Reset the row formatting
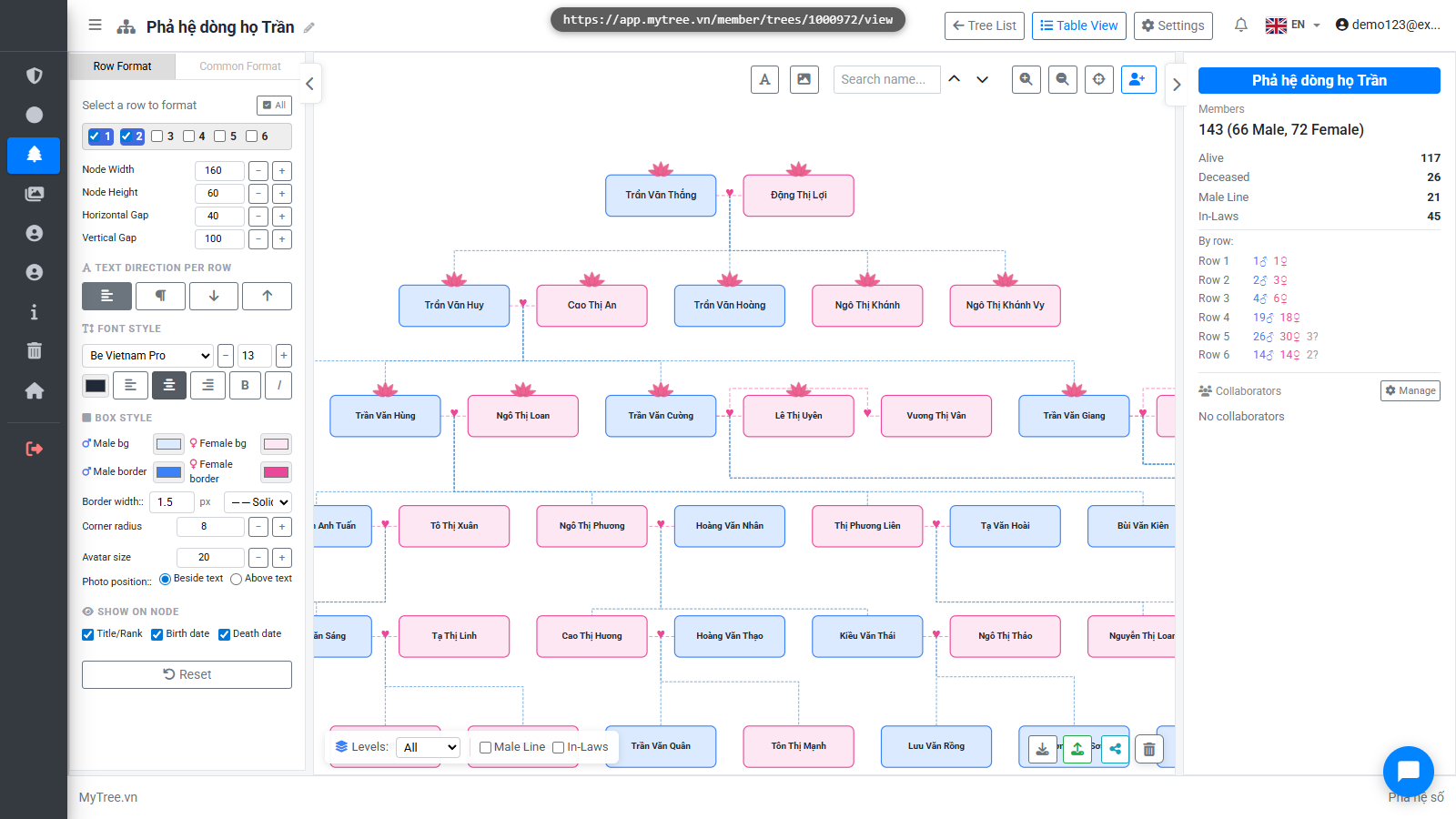 187,674
